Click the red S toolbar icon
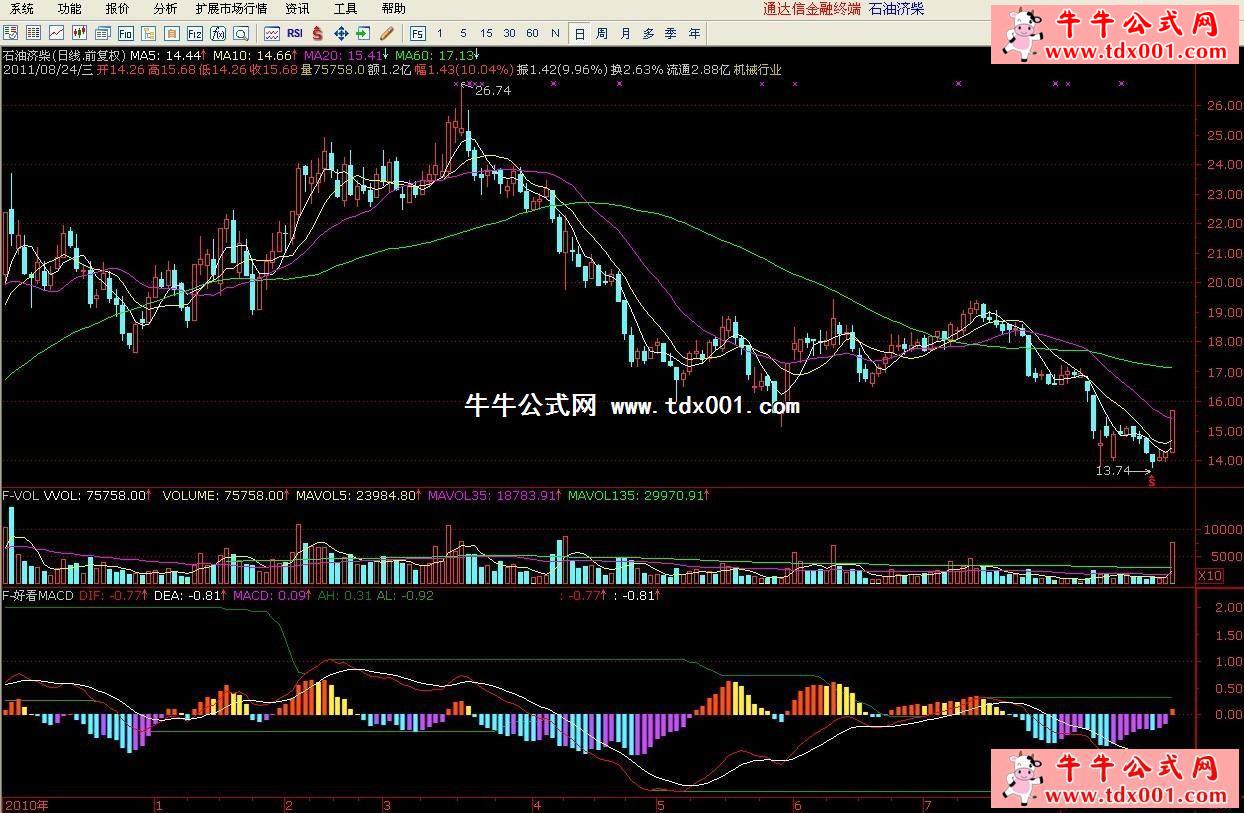Viewport: 1244px width, 813px height. (x=318, y=33)
